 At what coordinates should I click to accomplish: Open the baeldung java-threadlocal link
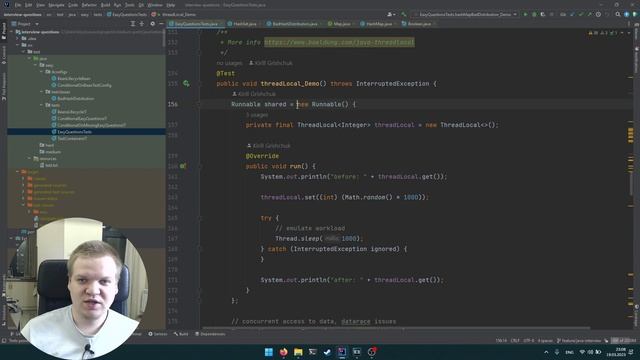[x=339, y=42]
